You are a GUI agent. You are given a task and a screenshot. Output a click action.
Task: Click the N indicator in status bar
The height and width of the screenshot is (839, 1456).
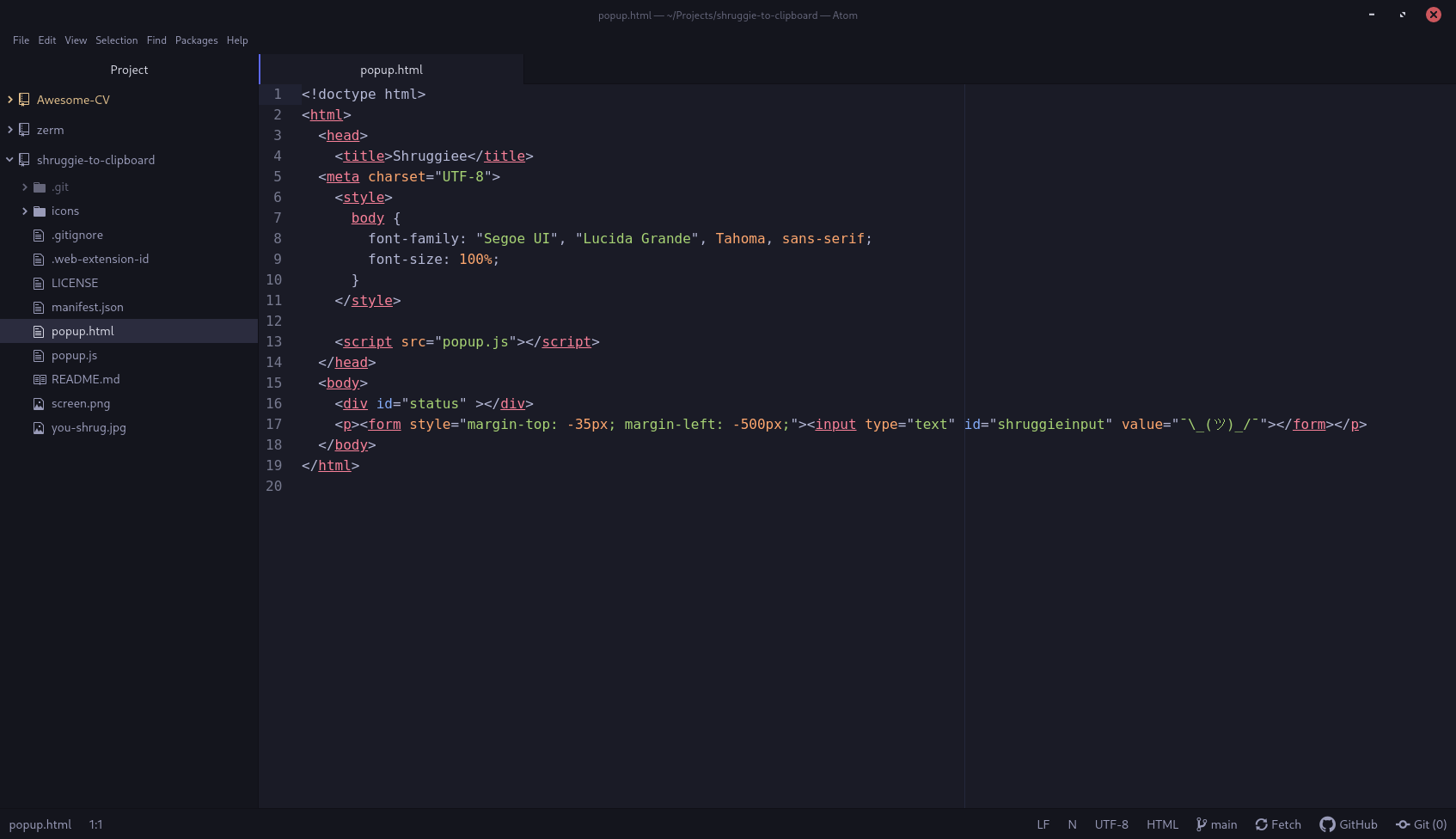click(1073, 824)
